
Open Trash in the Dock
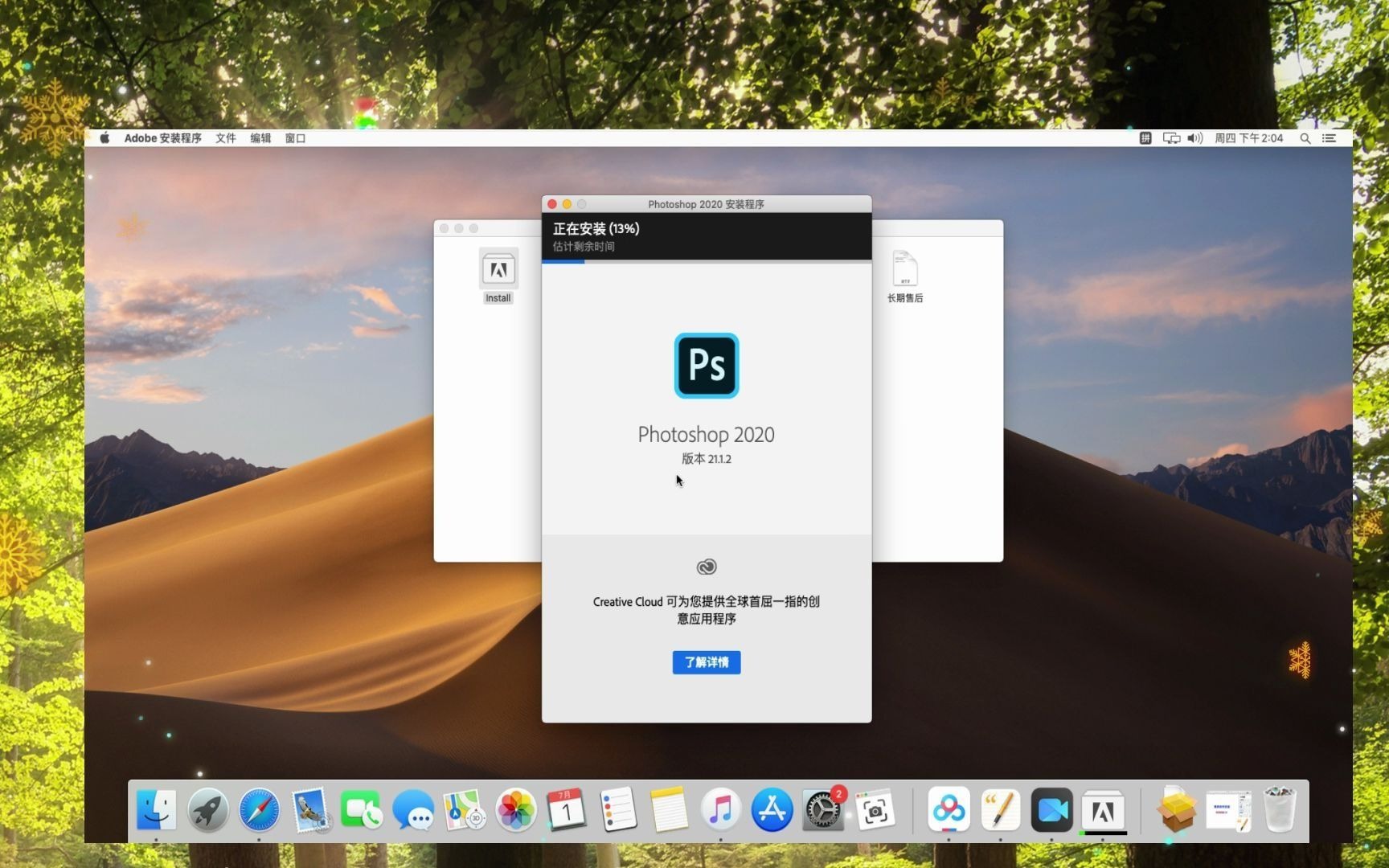coord(1280,809)
